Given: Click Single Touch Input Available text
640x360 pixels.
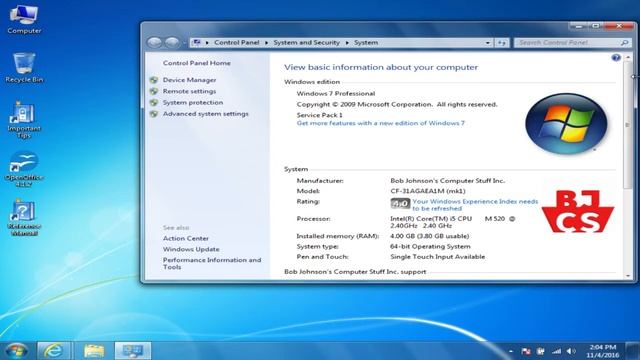Looking at the screenshot, I should tap(438, 257).
